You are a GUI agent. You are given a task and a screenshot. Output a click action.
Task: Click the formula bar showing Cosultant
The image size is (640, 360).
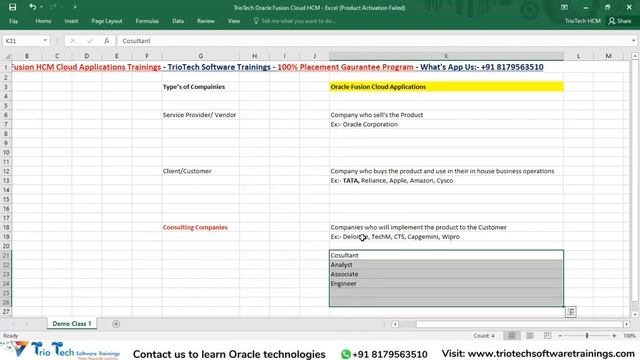[x=373, y=41]
